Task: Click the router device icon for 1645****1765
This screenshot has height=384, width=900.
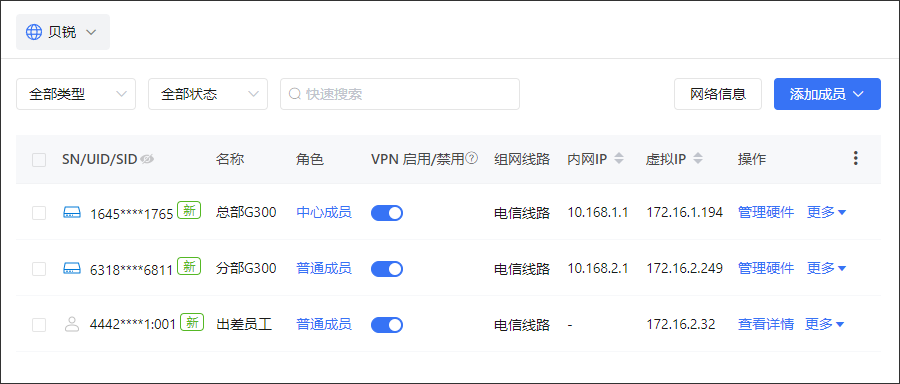Action: click(72, 213)
